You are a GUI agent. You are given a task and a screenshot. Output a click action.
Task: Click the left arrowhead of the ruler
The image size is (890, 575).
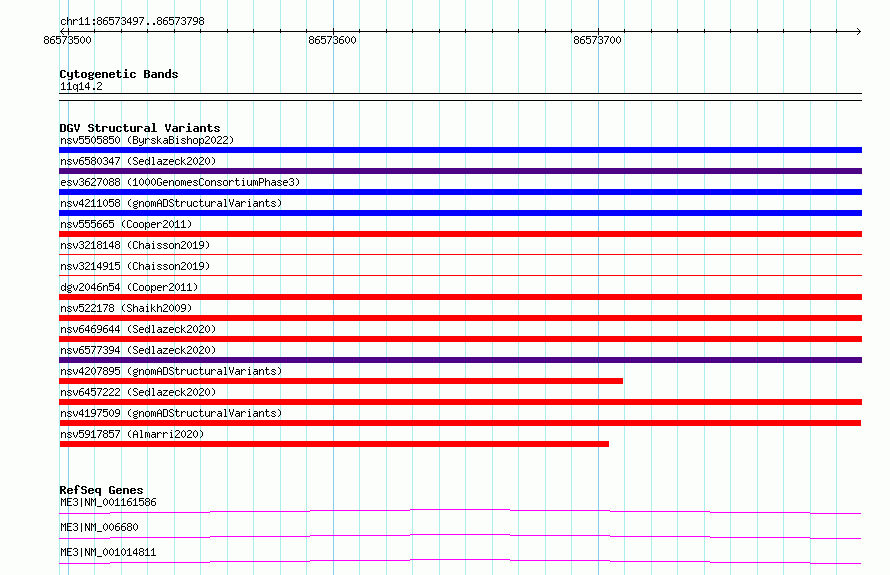pyautogui.click(x=62, y=31)
